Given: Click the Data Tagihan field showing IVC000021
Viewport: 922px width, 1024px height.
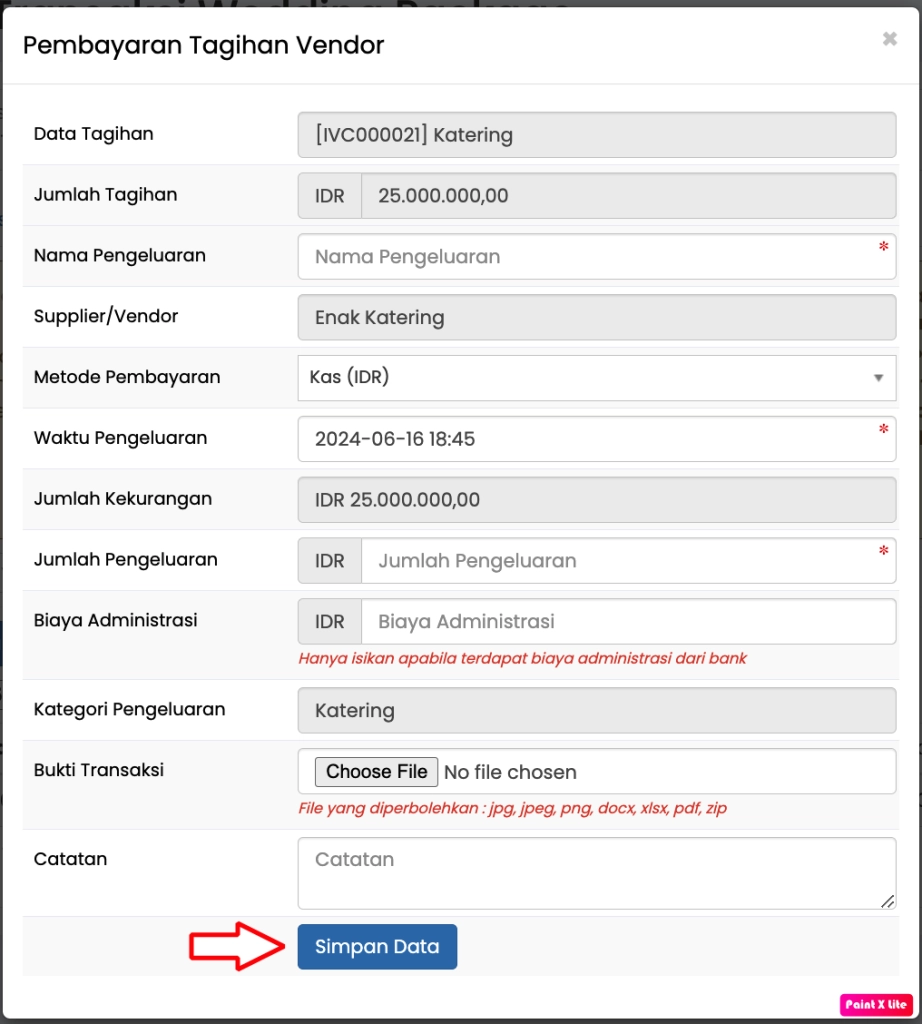Looking at the screenshot, I should 596,134.
